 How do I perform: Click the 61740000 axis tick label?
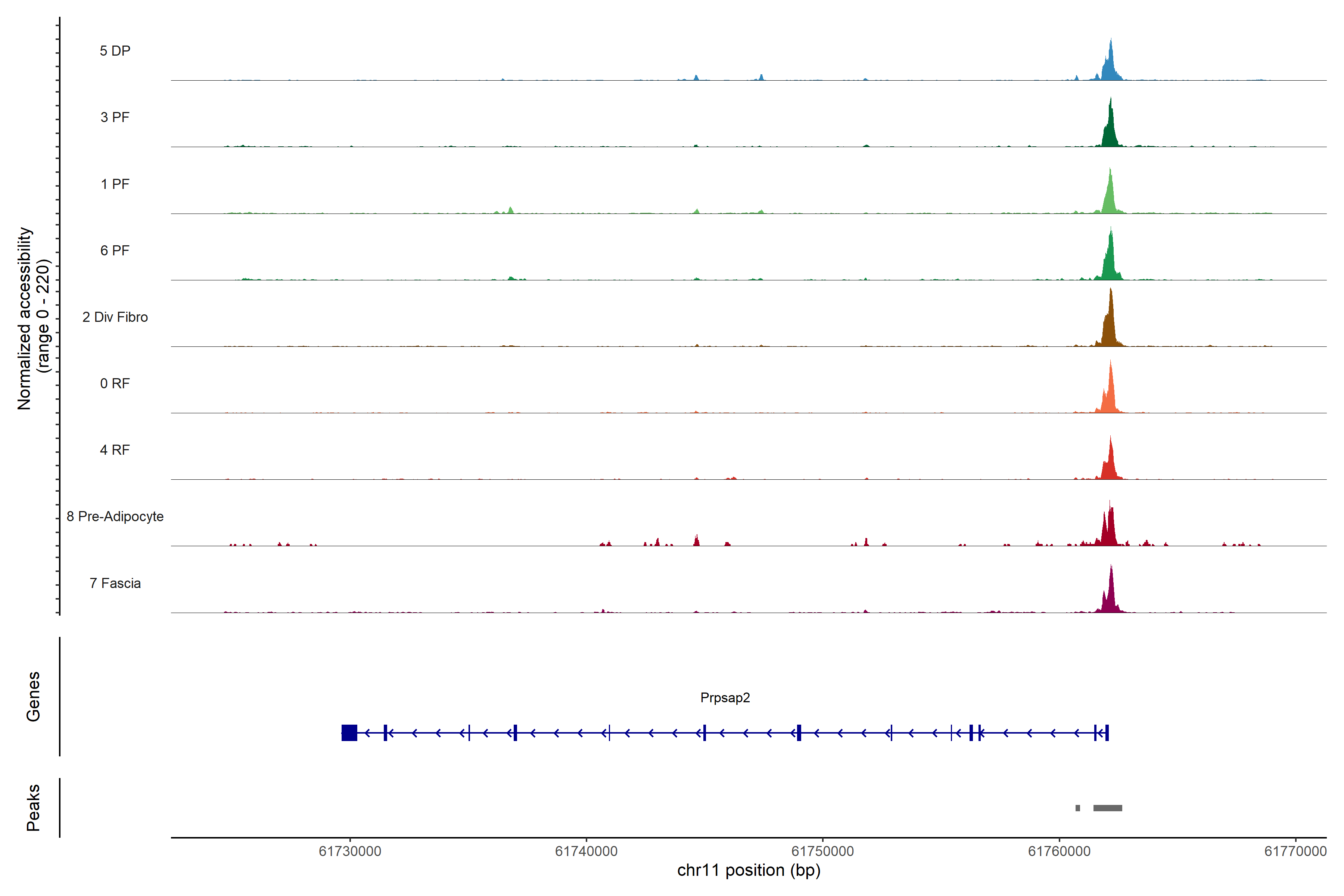586,852
